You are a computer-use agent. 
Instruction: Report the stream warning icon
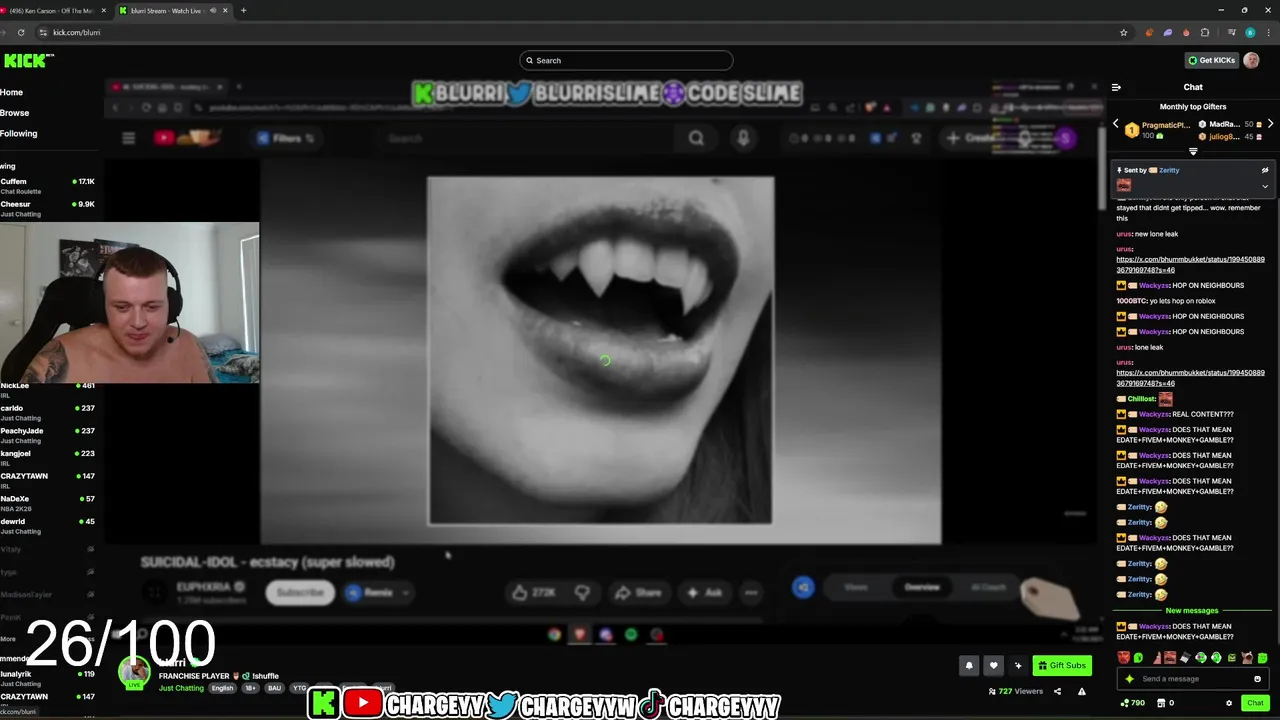(1081, 691)
